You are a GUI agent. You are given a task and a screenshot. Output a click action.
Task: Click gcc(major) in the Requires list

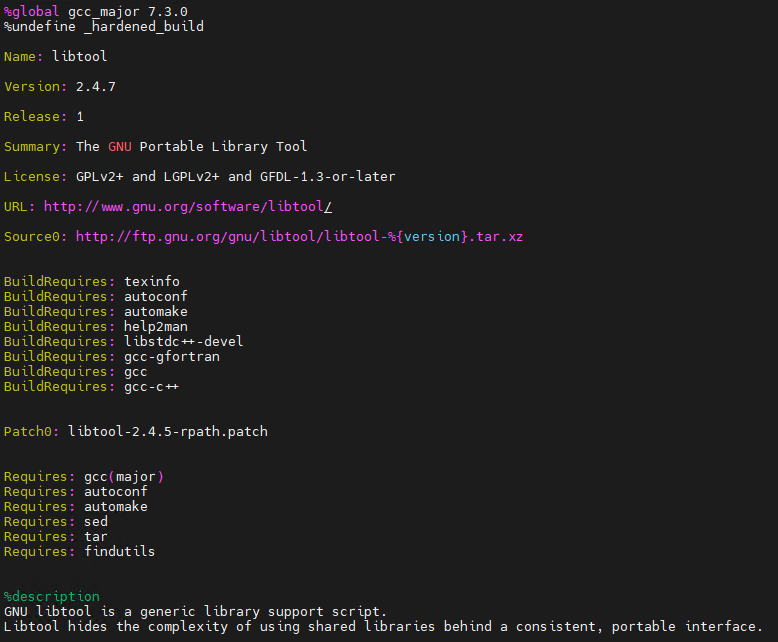click(x=123, y=476)
